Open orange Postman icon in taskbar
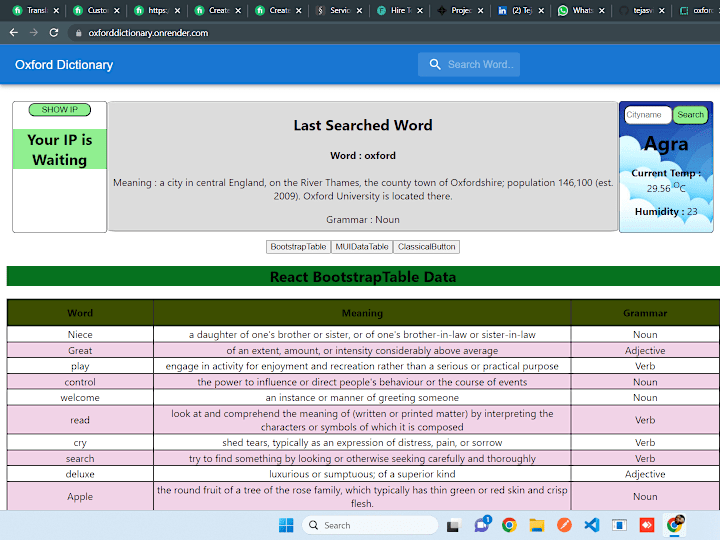 click(564, 525)
